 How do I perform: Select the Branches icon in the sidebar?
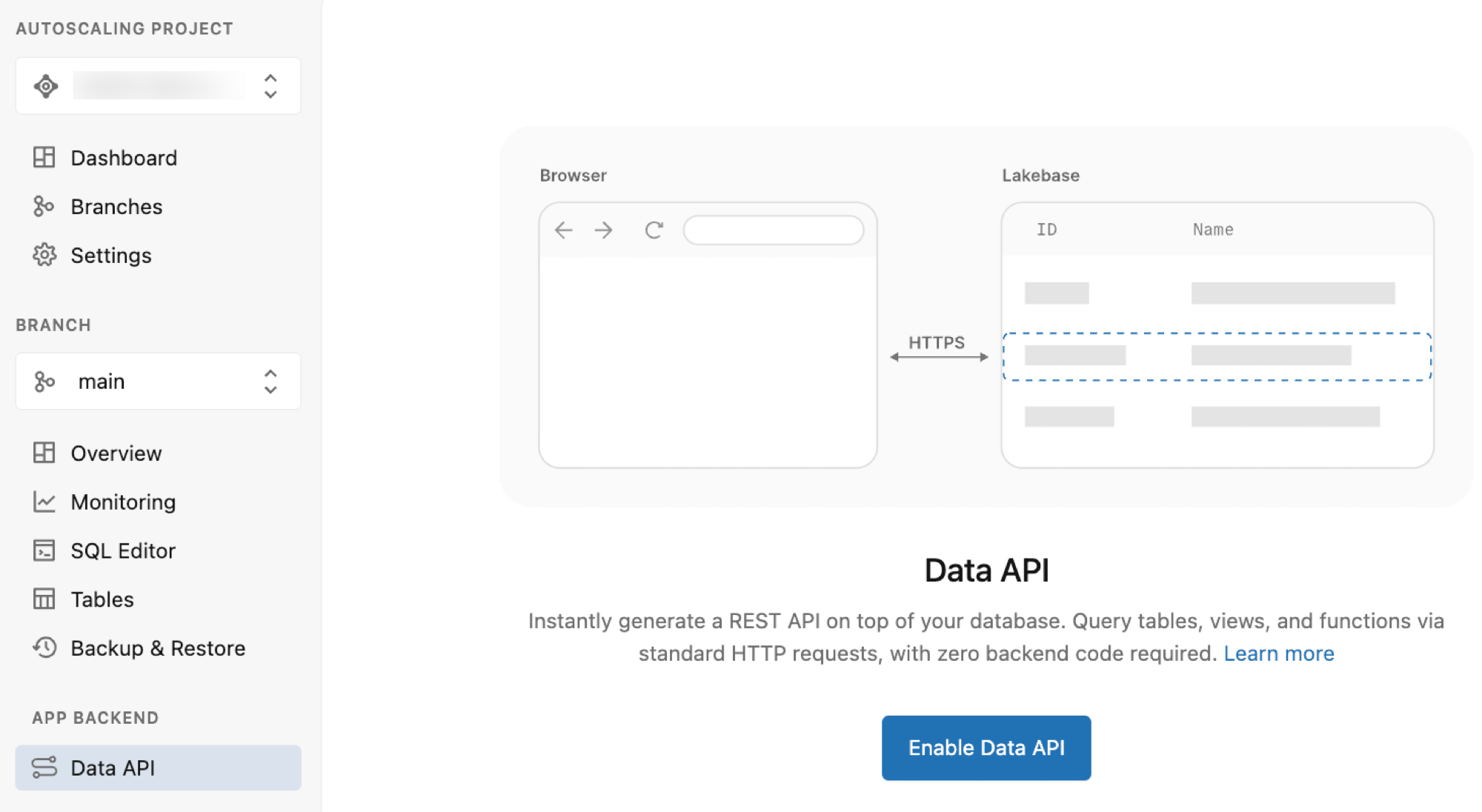click(x=44, y=206)
